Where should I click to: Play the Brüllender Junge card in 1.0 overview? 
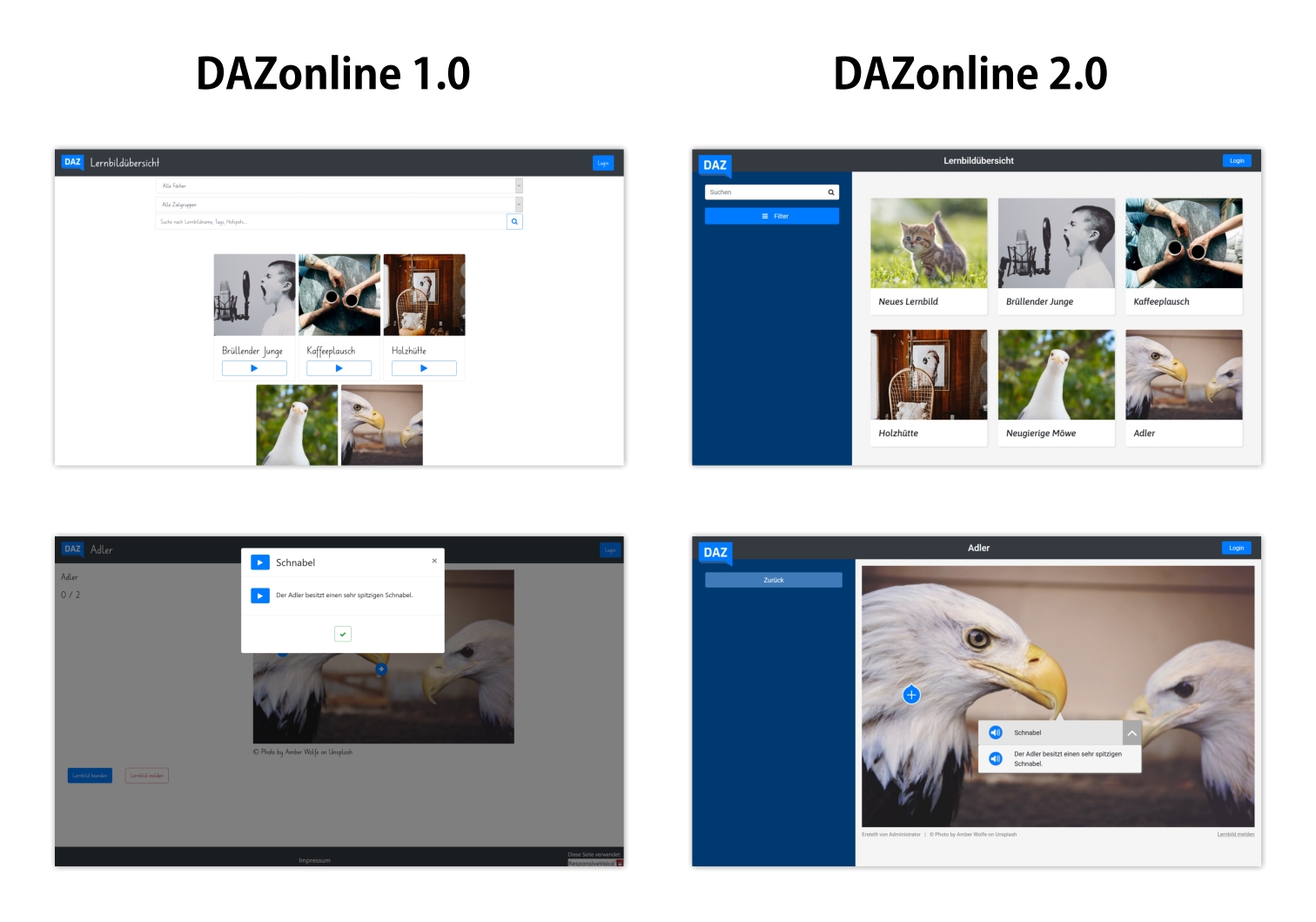254,368
